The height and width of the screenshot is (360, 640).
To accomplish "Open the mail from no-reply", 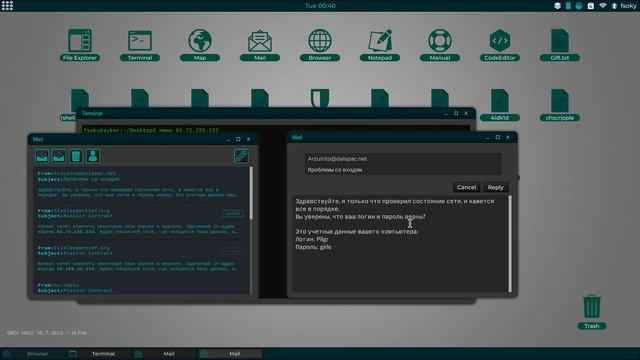I will click(142, 288).
